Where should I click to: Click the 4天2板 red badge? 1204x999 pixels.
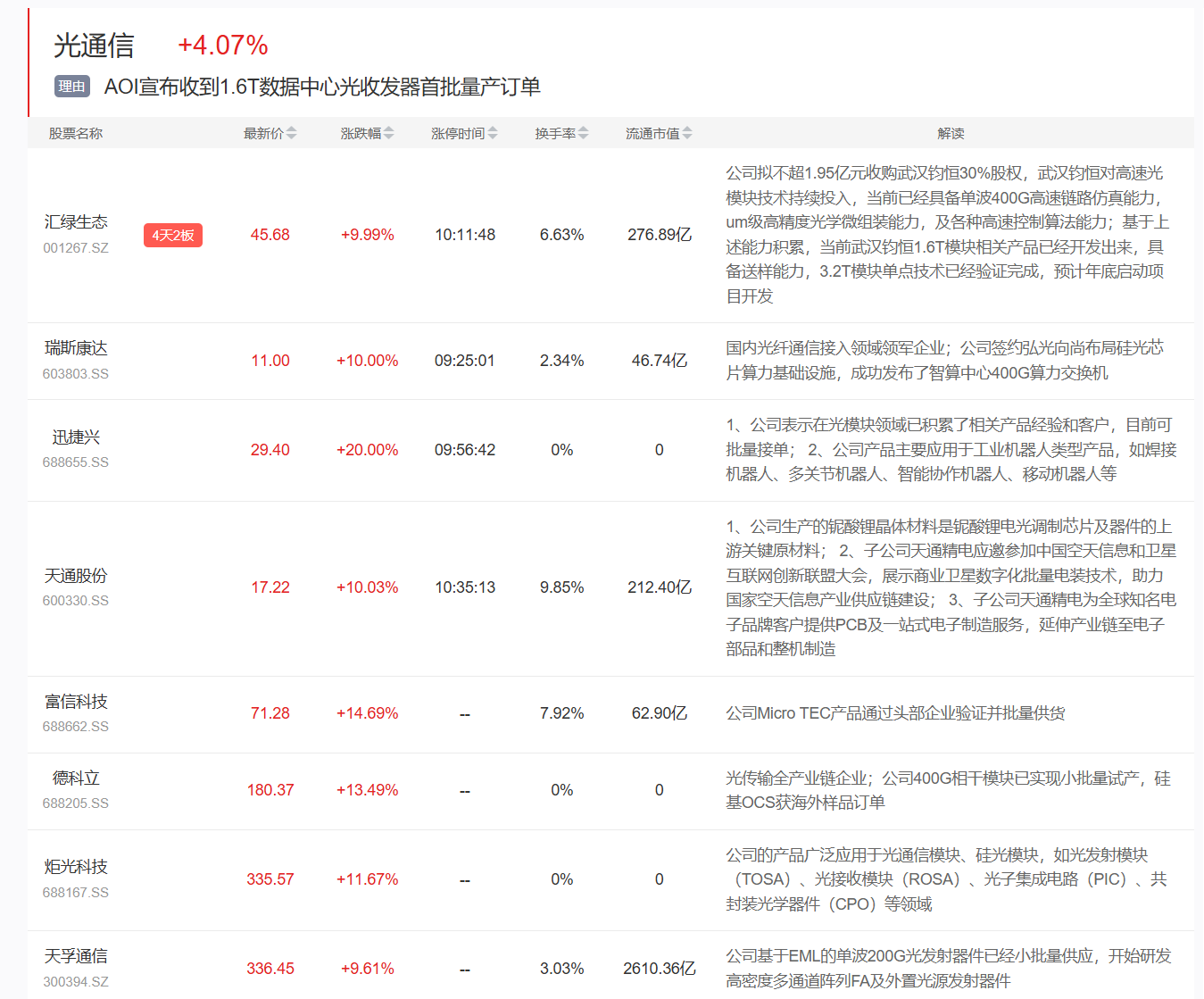click(x=173, y=236)
